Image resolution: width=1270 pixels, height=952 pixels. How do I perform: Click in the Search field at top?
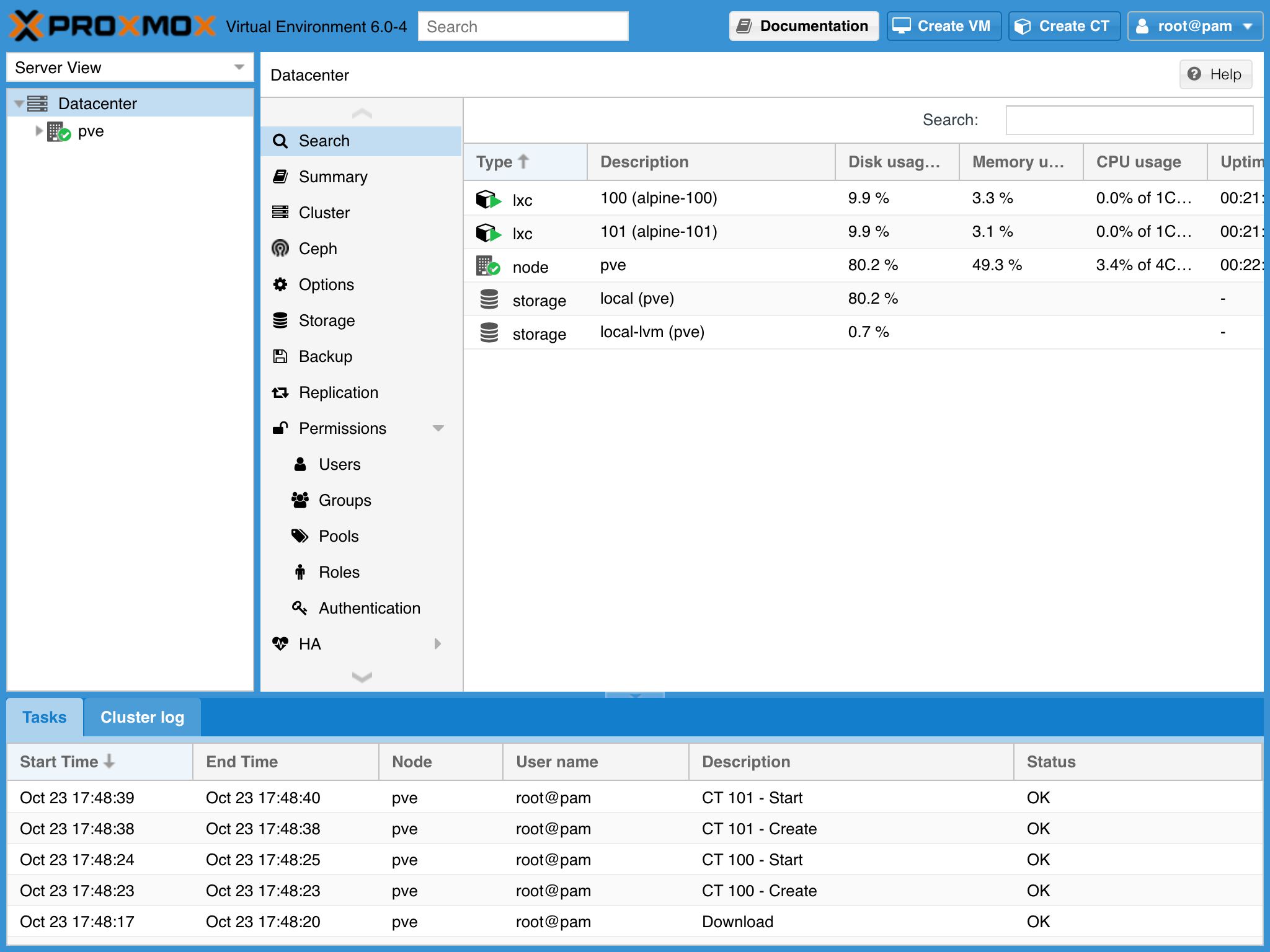(x=523, y=26)
